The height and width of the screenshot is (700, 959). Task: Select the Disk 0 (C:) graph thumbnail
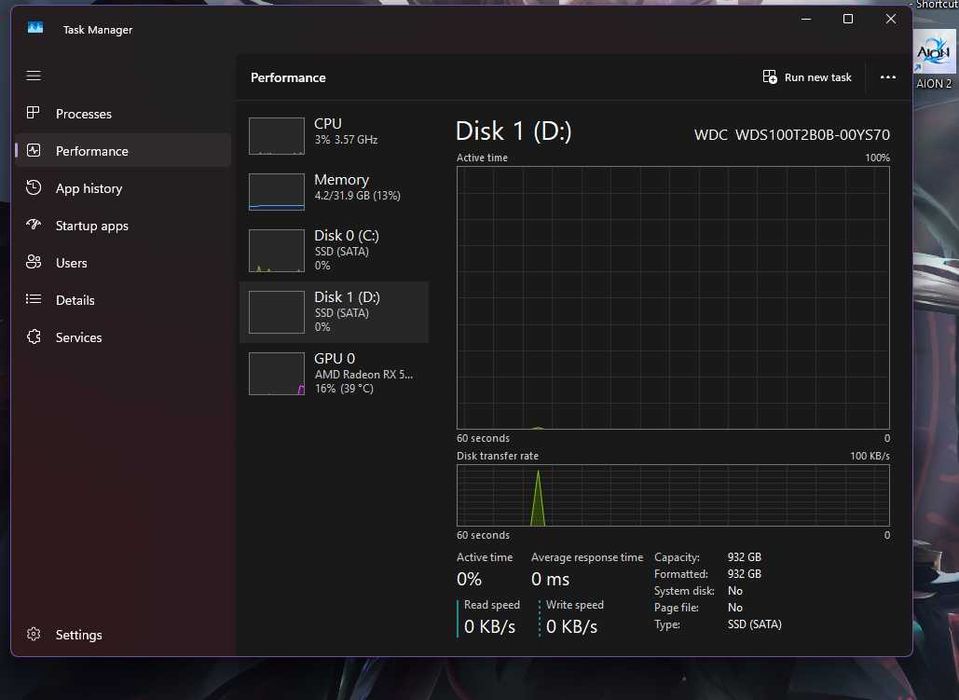click(276, 250)
